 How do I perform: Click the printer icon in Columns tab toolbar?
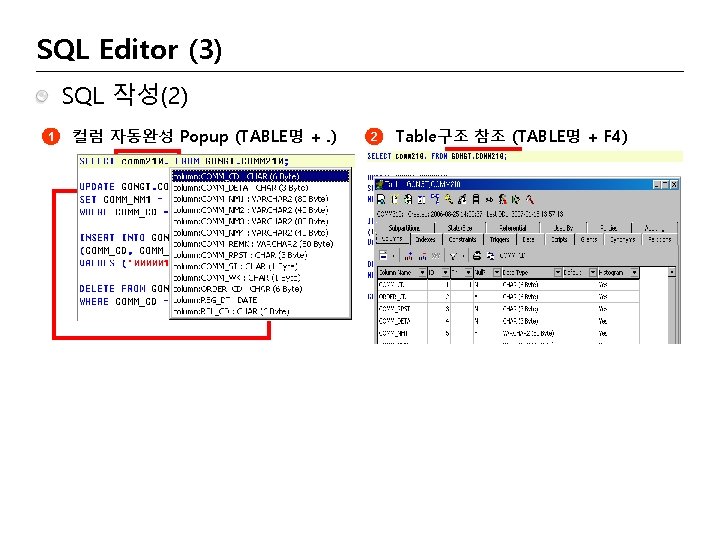click(x=477, y=255)
